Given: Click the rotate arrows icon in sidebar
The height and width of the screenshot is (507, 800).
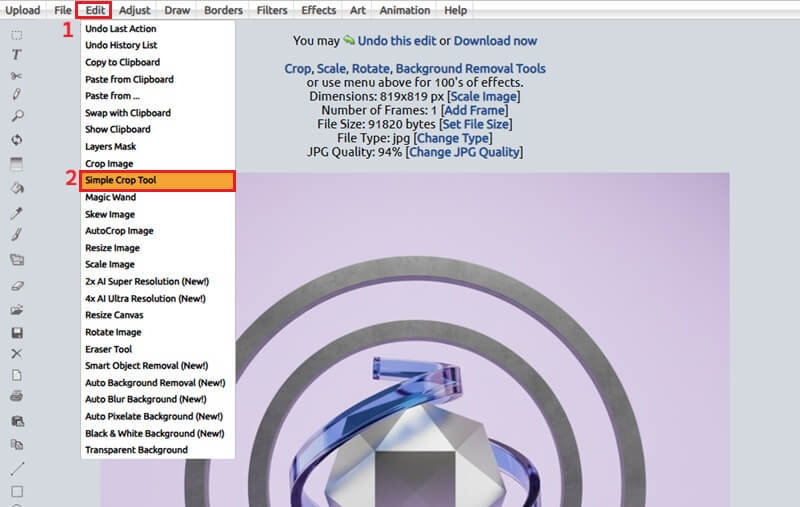Looking at the screenshot, I should pos(17,140).
